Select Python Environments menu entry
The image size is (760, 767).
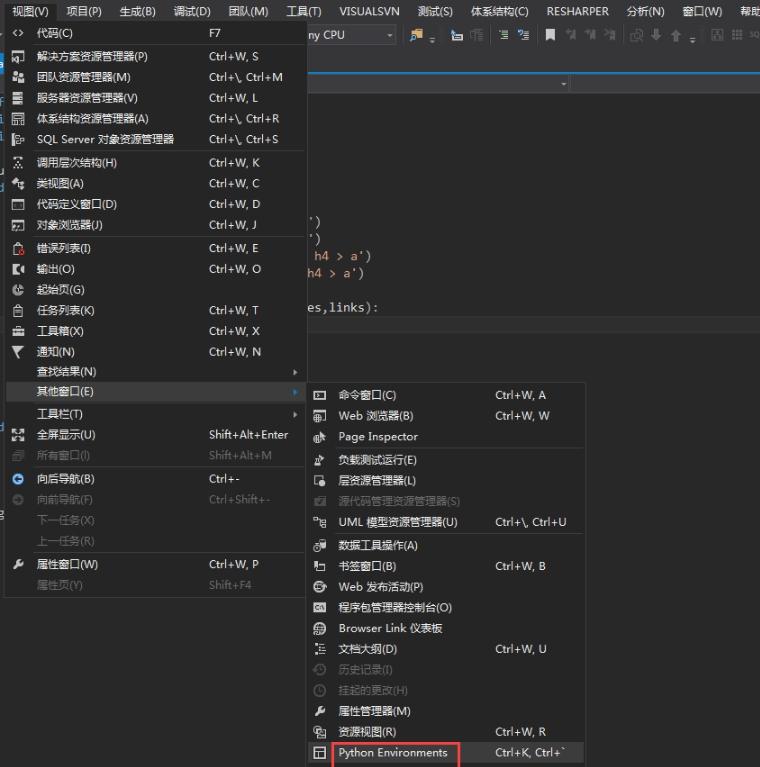click(393, 753)
